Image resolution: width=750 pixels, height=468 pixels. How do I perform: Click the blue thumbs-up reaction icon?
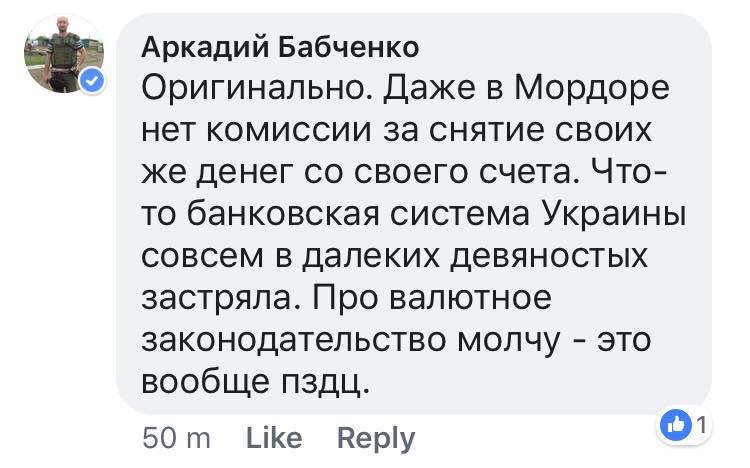[675, 426]
